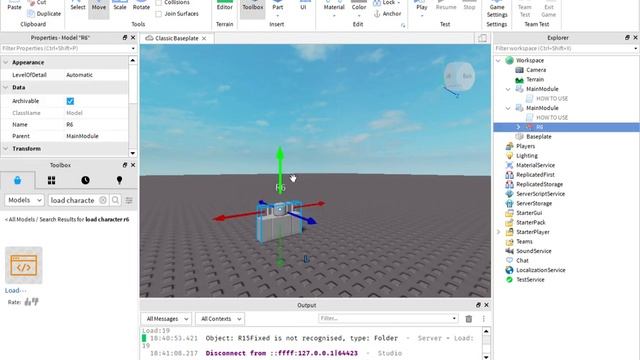
Task: Close the Classic Baseplate tab
Action: (204, 38)
